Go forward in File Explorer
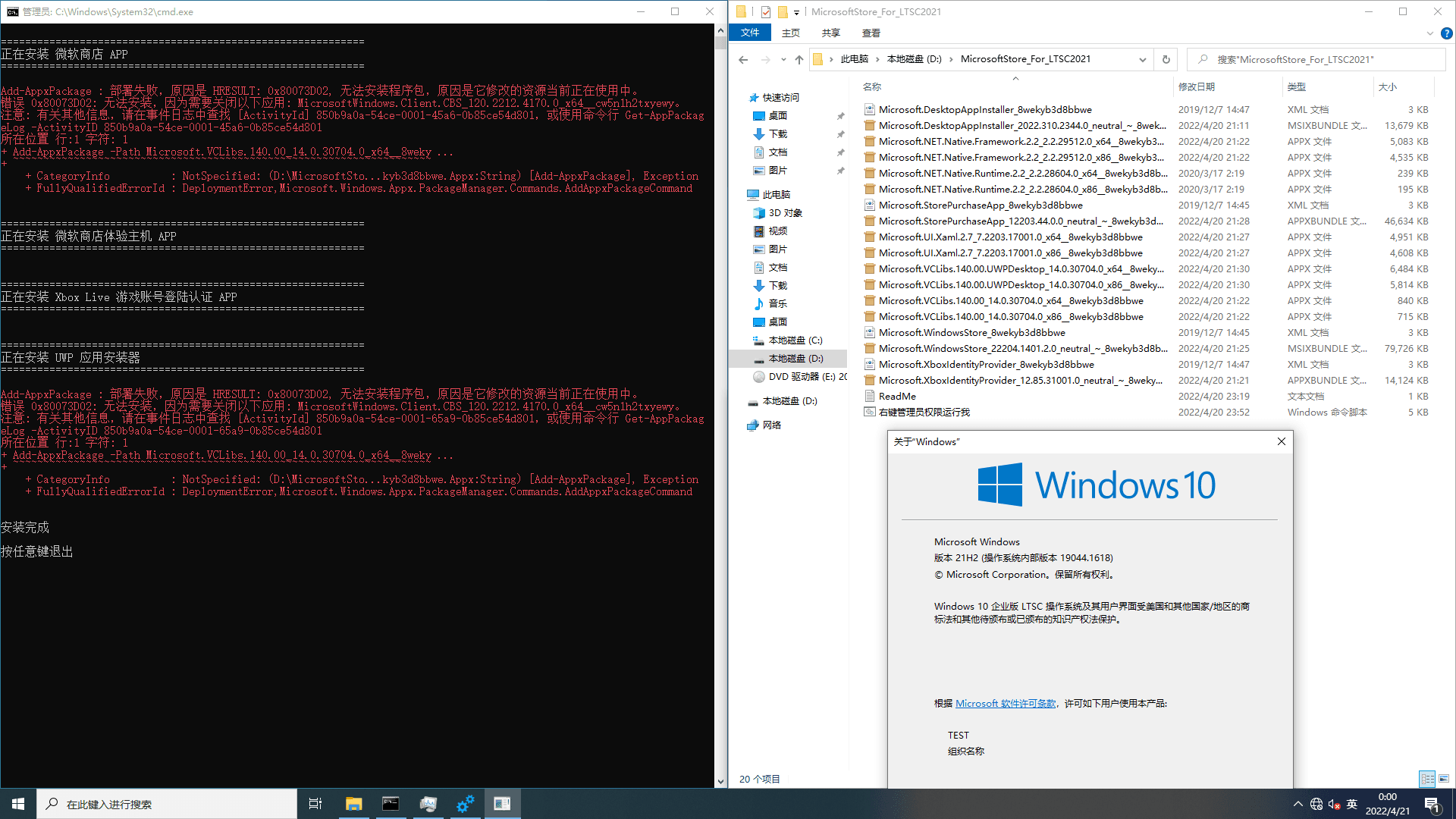Image resolution: width=1456 pixels, height=819 pixels. click(x=765, y=59)
